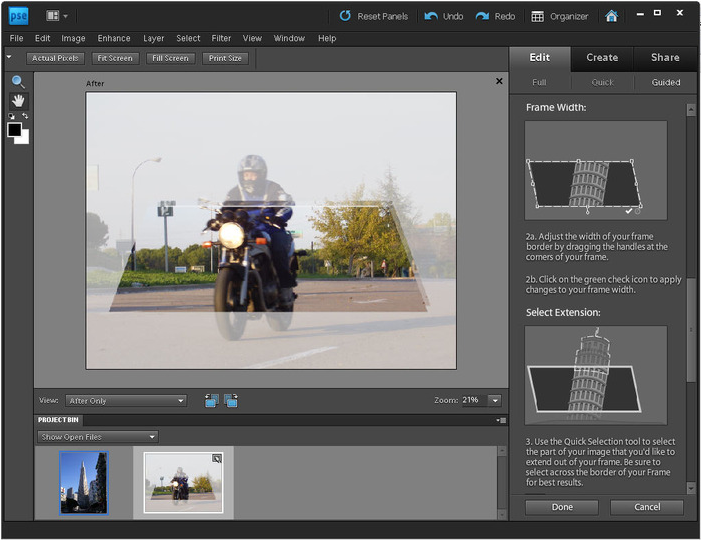The image size is (701, 540).
Task: Click the Fit Screen button
Action: [x=115, y=58]
